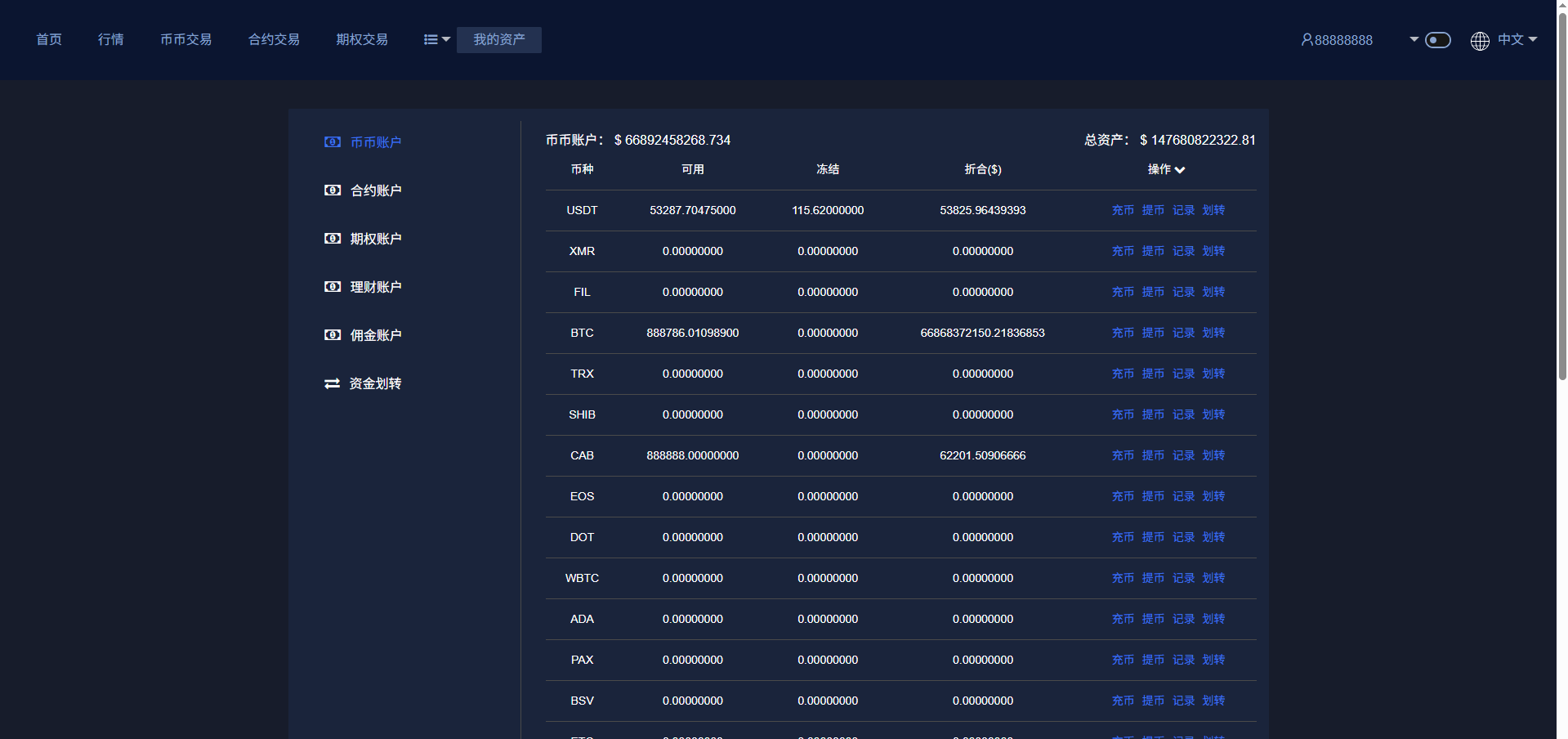Click the 佣金账户 banknote icon
1568x739 pixels.
(333, 335)
